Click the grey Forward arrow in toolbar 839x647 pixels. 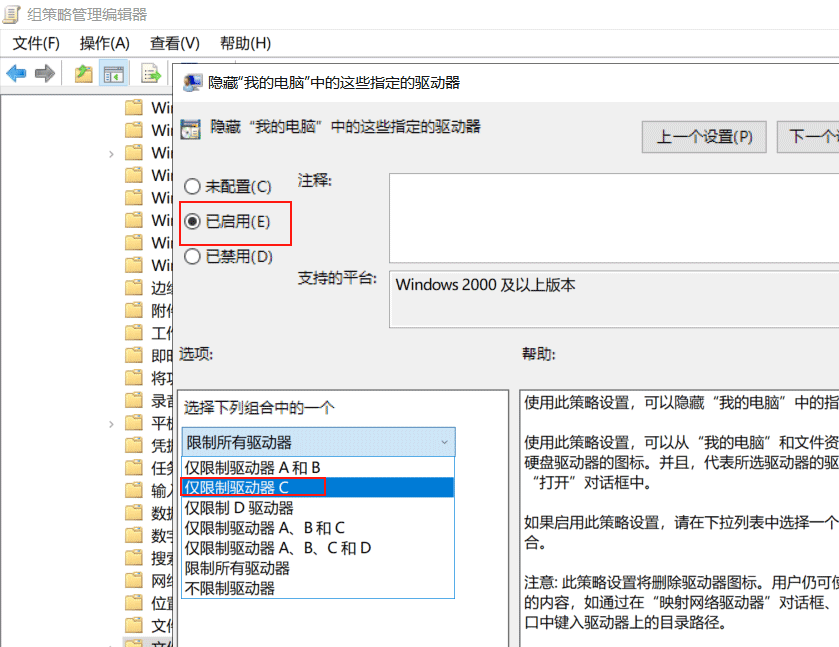44,73
